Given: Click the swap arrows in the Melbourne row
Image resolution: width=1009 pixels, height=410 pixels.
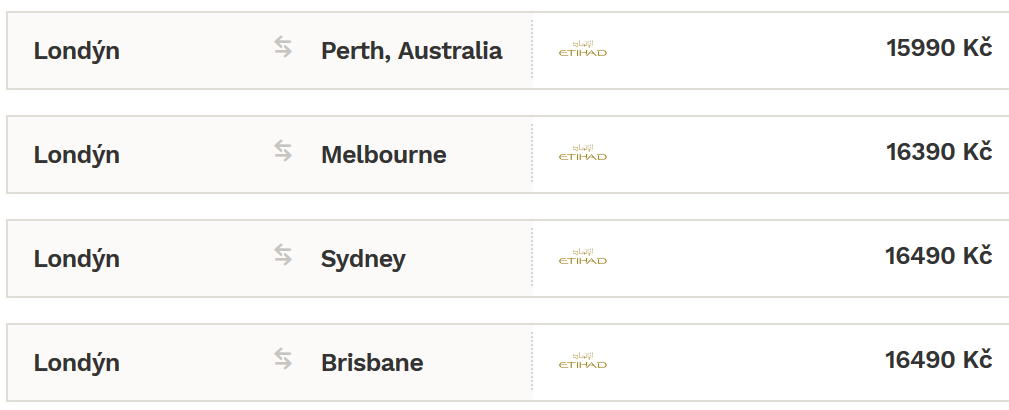Looking at the screenshot, I should click(283, 151).
